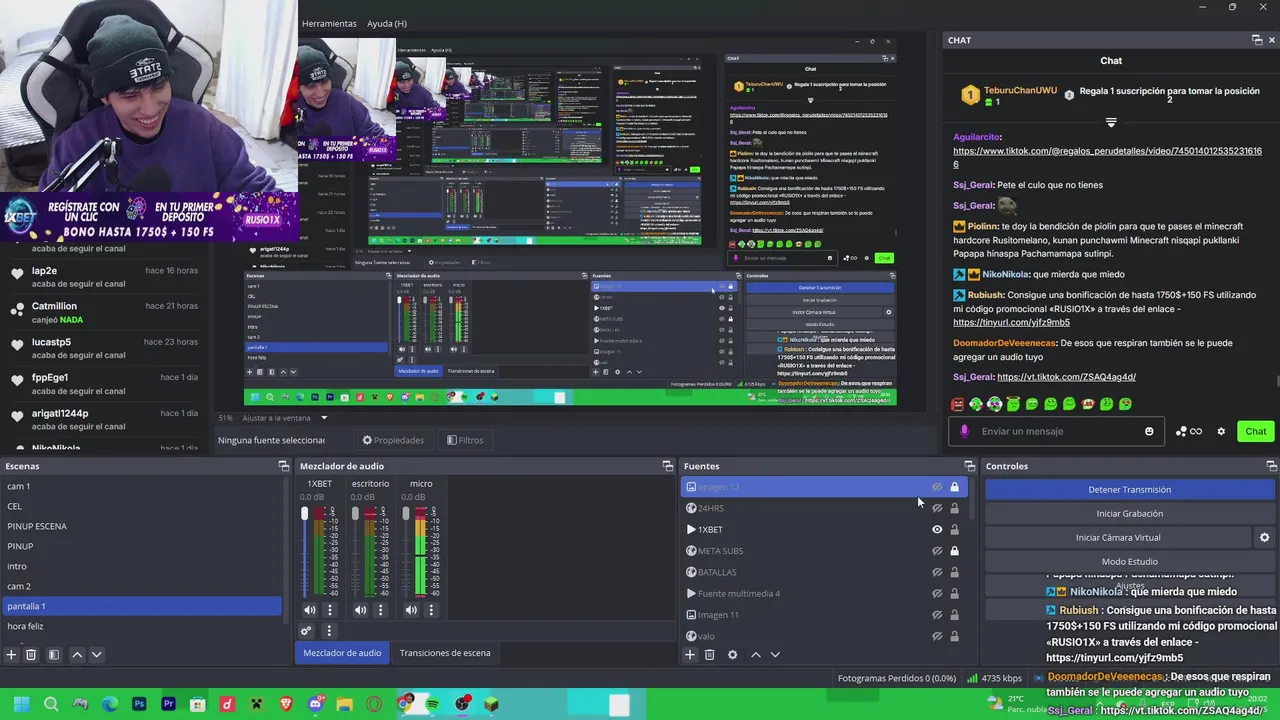
Task: Lock the Imagen 11 source
Action: 954,615
